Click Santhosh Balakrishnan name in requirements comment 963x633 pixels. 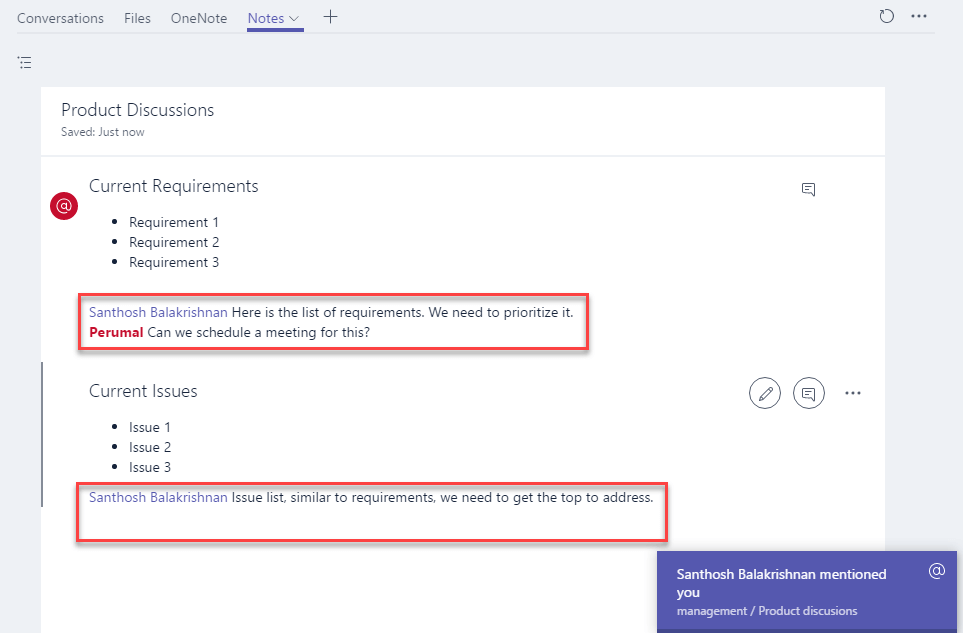pos(158,312)
